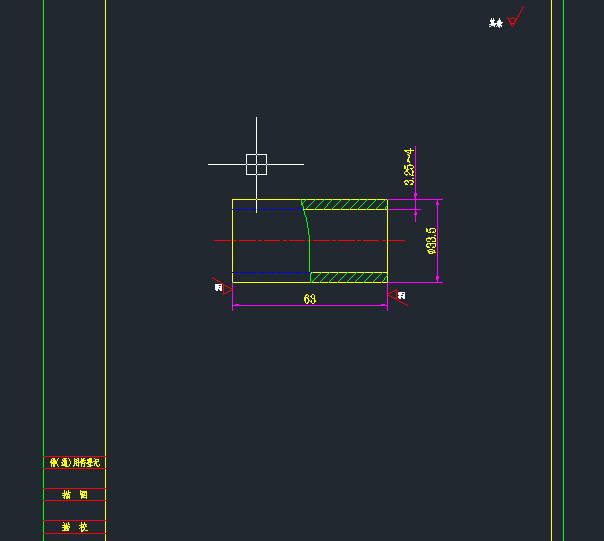
Task: Select the yellow right edge of the tube
Action: [x=388, y=241]
